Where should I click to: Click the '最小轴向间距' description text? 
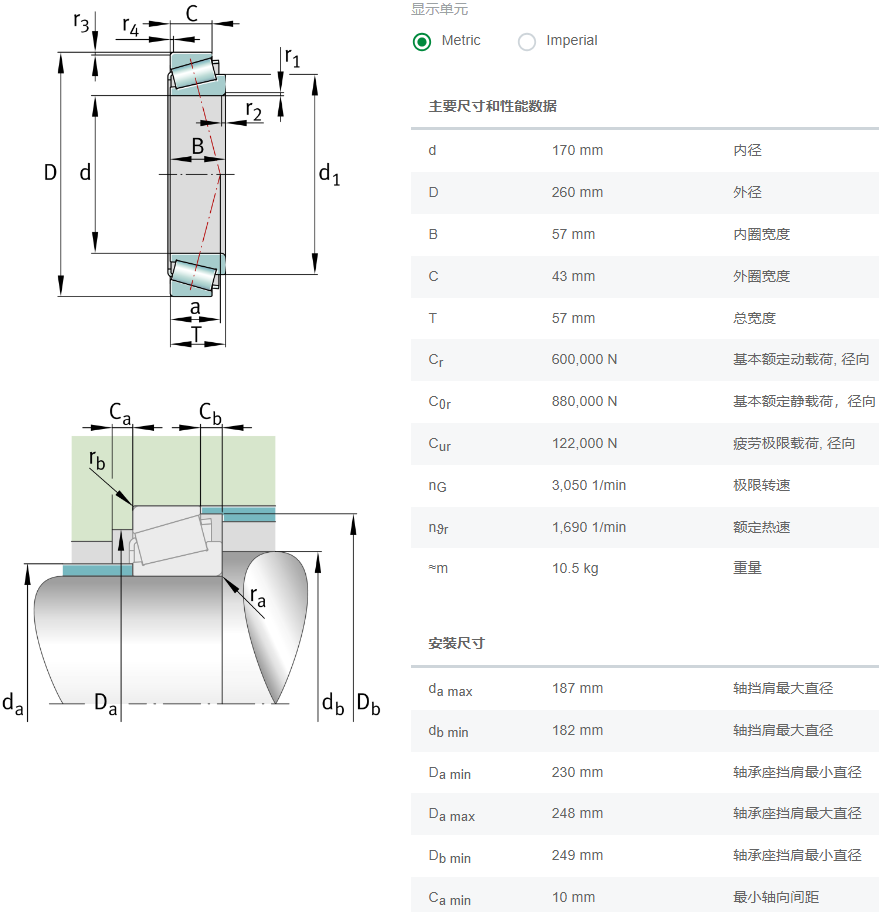tap(775, 897)
